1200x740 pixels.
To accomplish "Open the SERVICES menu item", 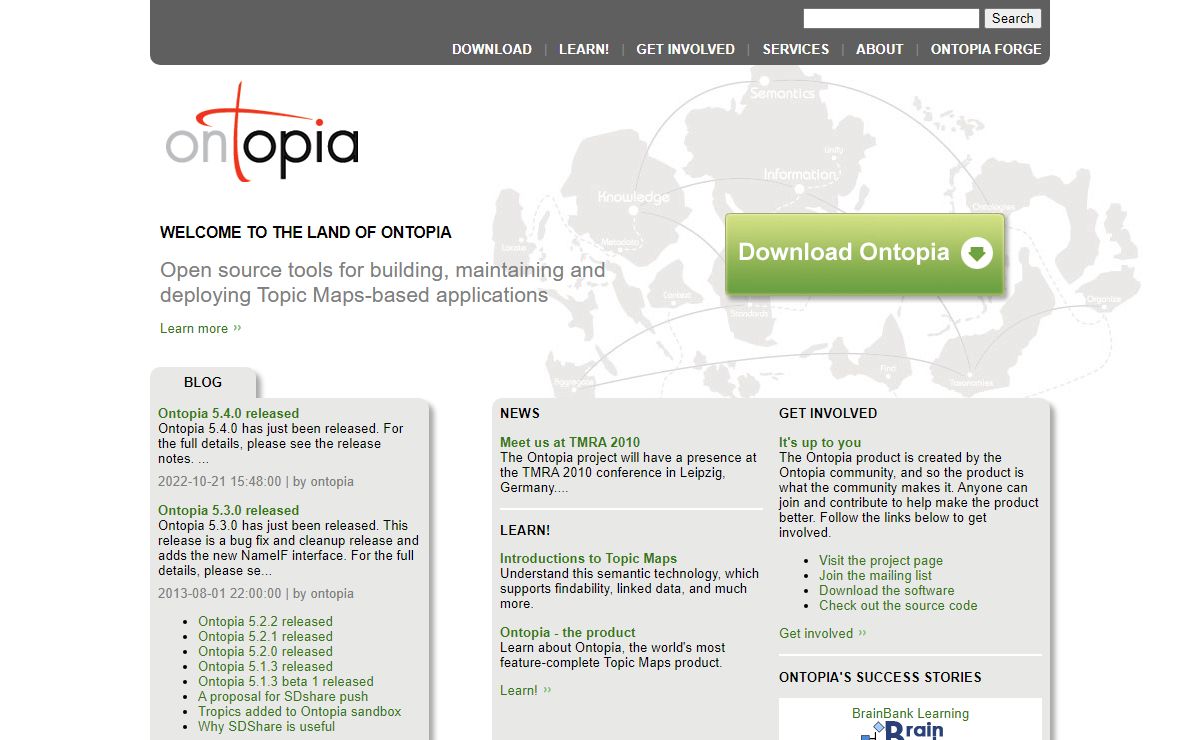I will click(795, 49).
